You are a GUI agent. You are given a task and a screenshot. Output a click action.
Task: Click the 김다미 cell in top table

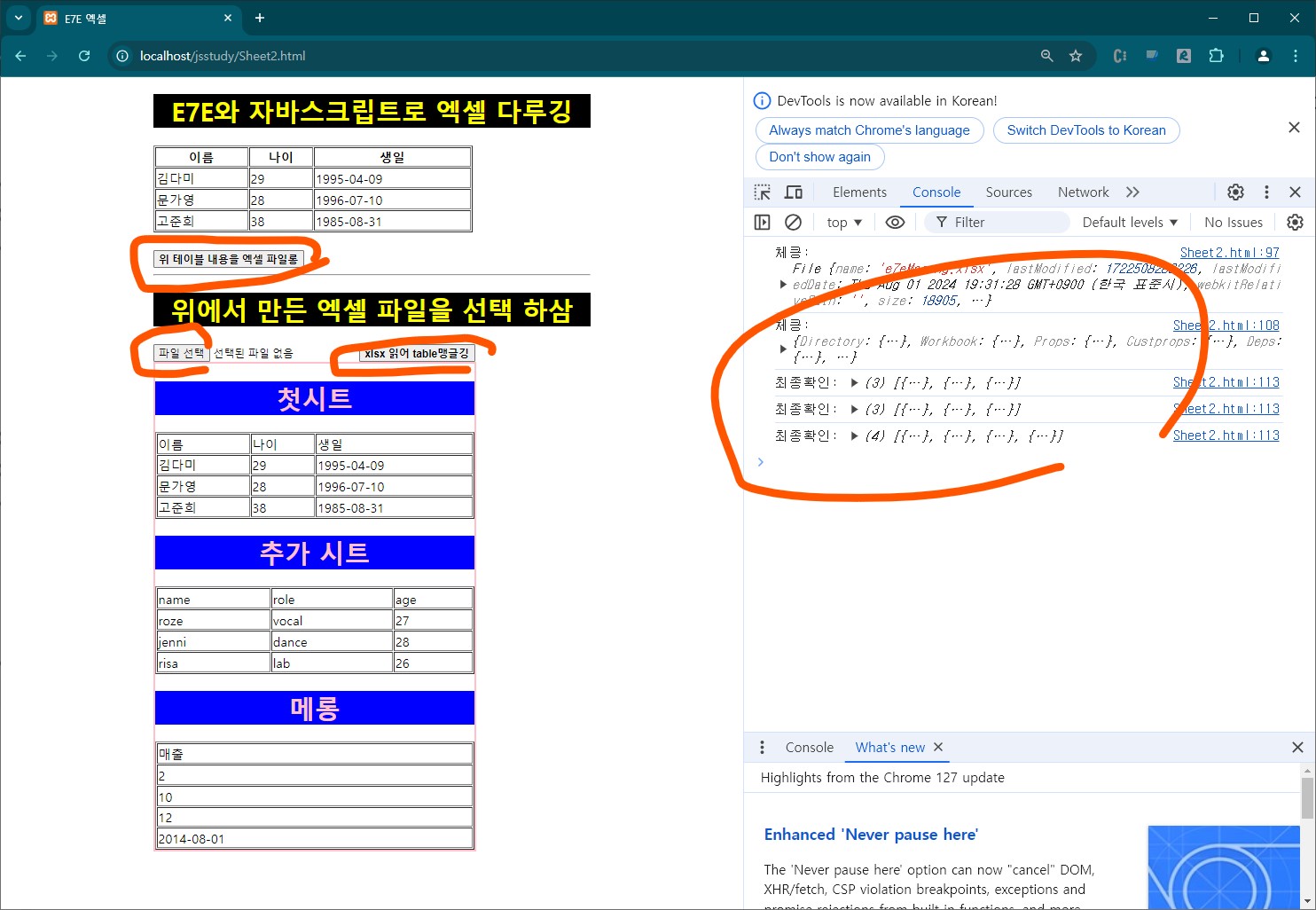pyautogui.click(x=201, y=178)
